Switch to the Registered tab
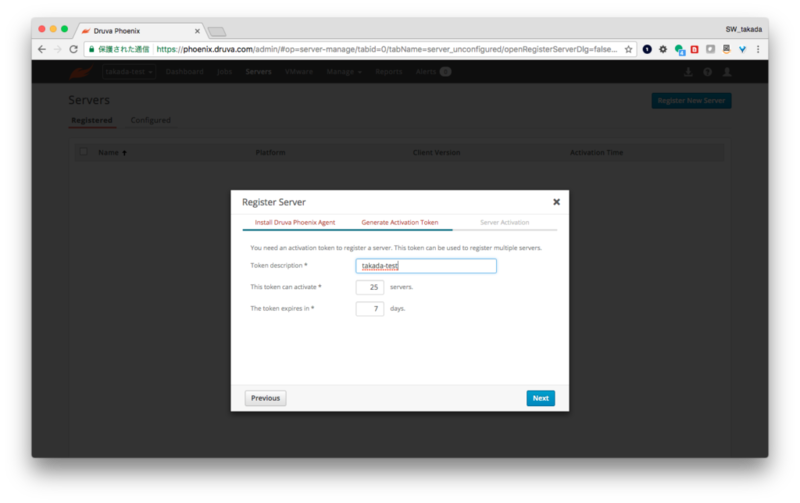This screenshot has height=503, width=800. pyautogui.click(x=92, y=120)
